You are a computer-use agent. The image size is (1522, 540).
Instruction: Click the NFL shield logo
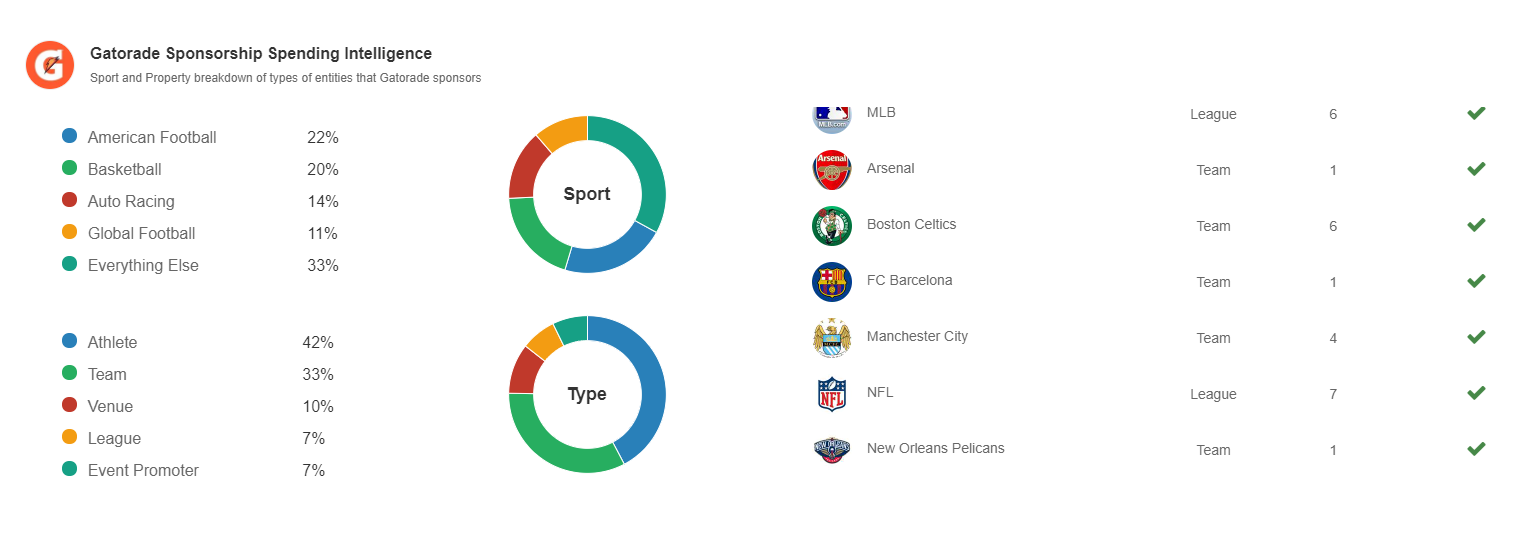[832, 394]
